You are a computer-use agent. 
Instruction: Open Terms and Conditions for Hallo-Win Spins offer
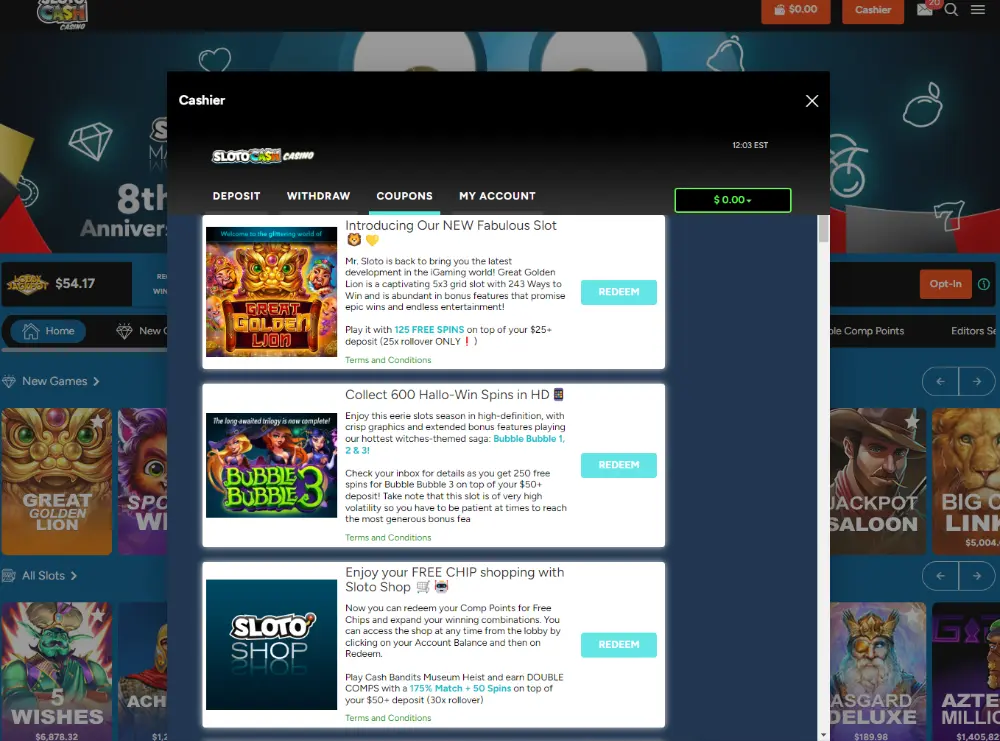coord(388,538)
